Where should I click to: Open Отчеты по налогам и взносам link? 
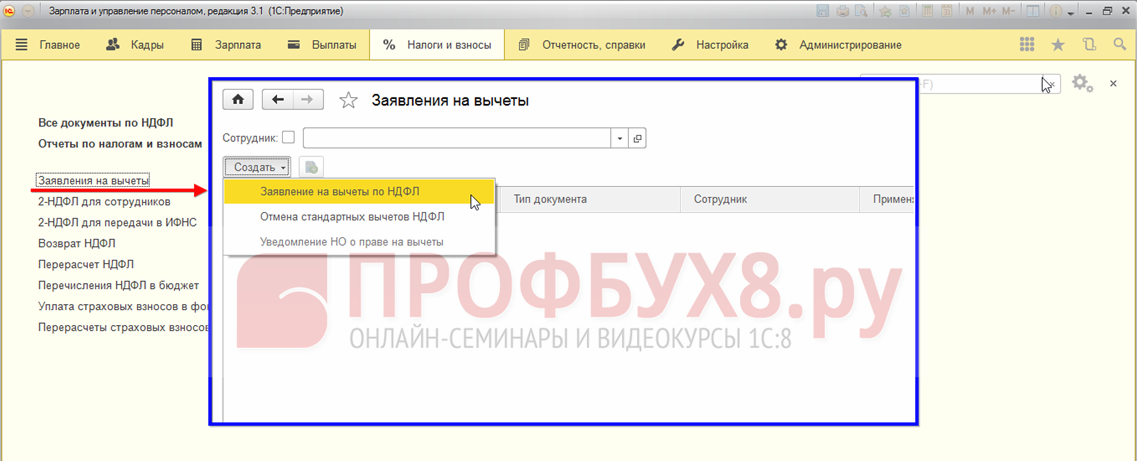point(120,144)
